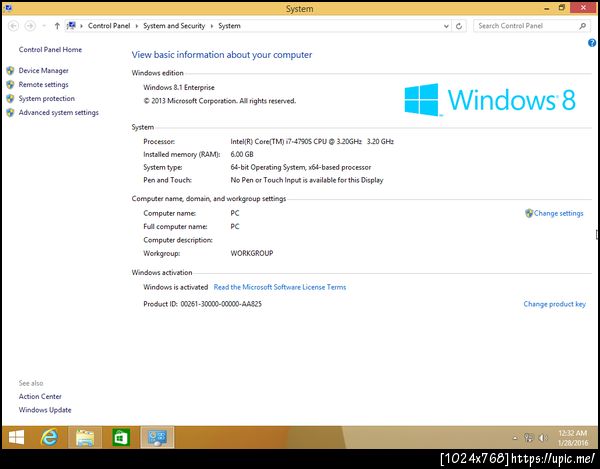Minimize the System window
600x469 pixels.
pyautogui.click(x=546, y=8)
